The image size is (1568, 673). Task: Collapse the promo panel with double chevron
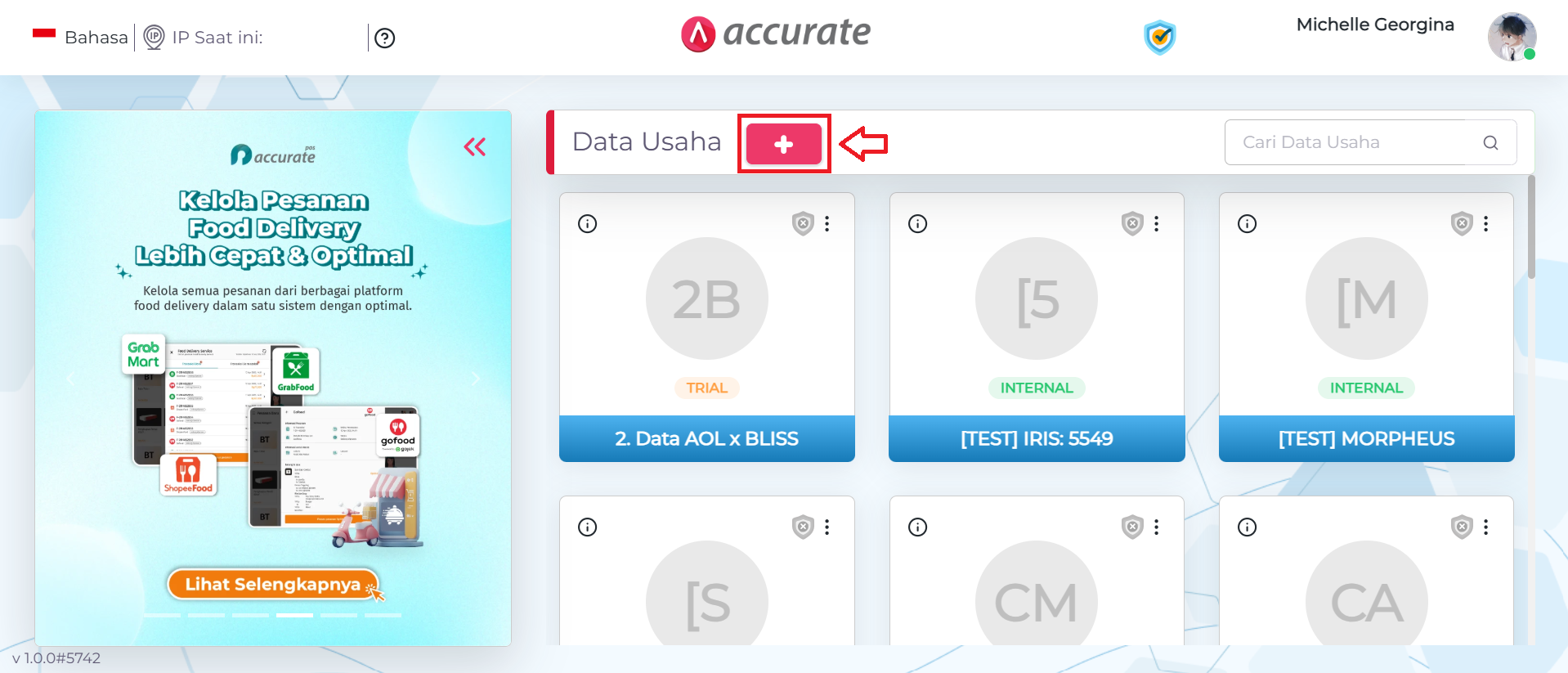475,147
